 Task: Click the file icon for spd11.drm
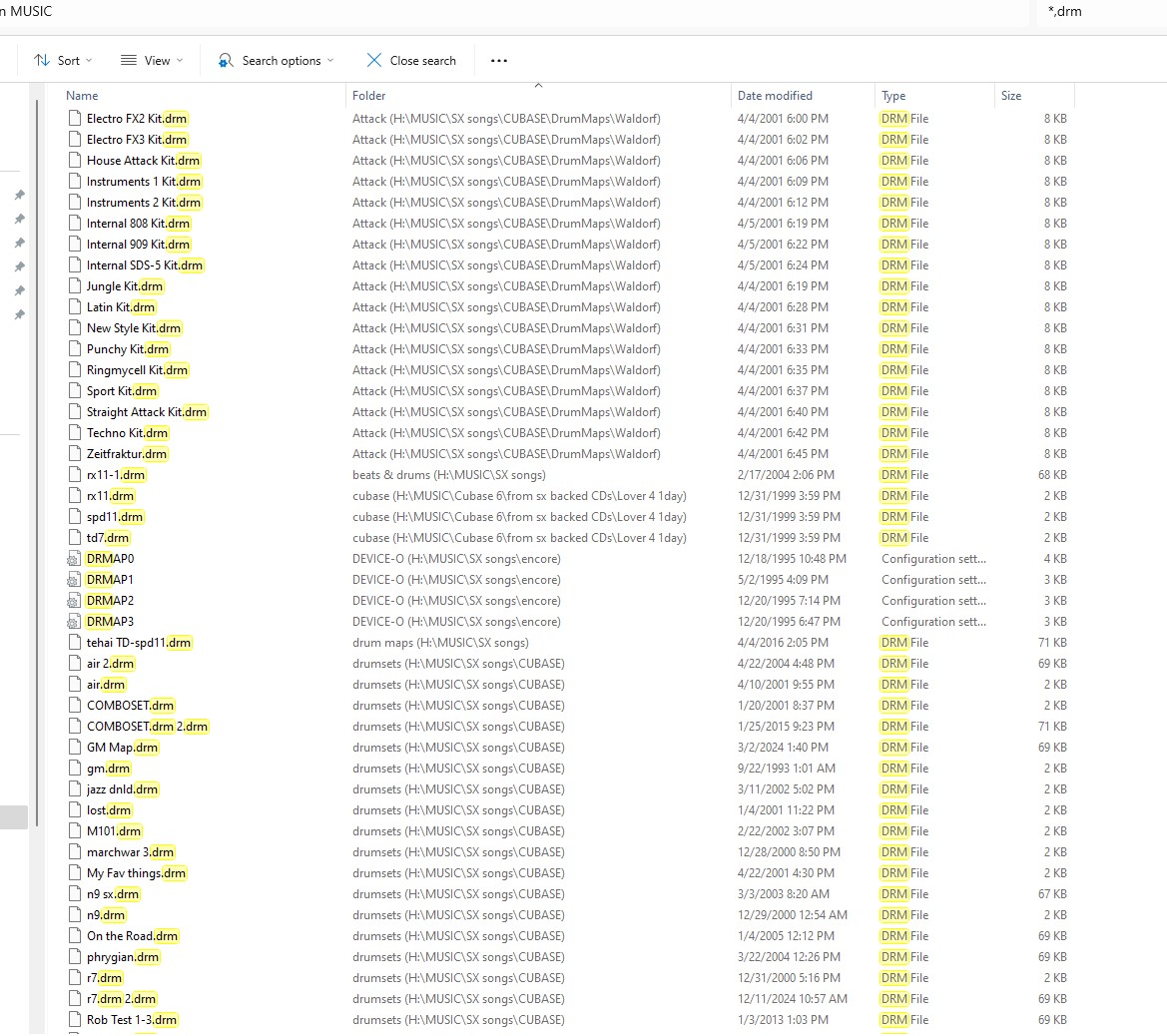(x=74, y=517)
